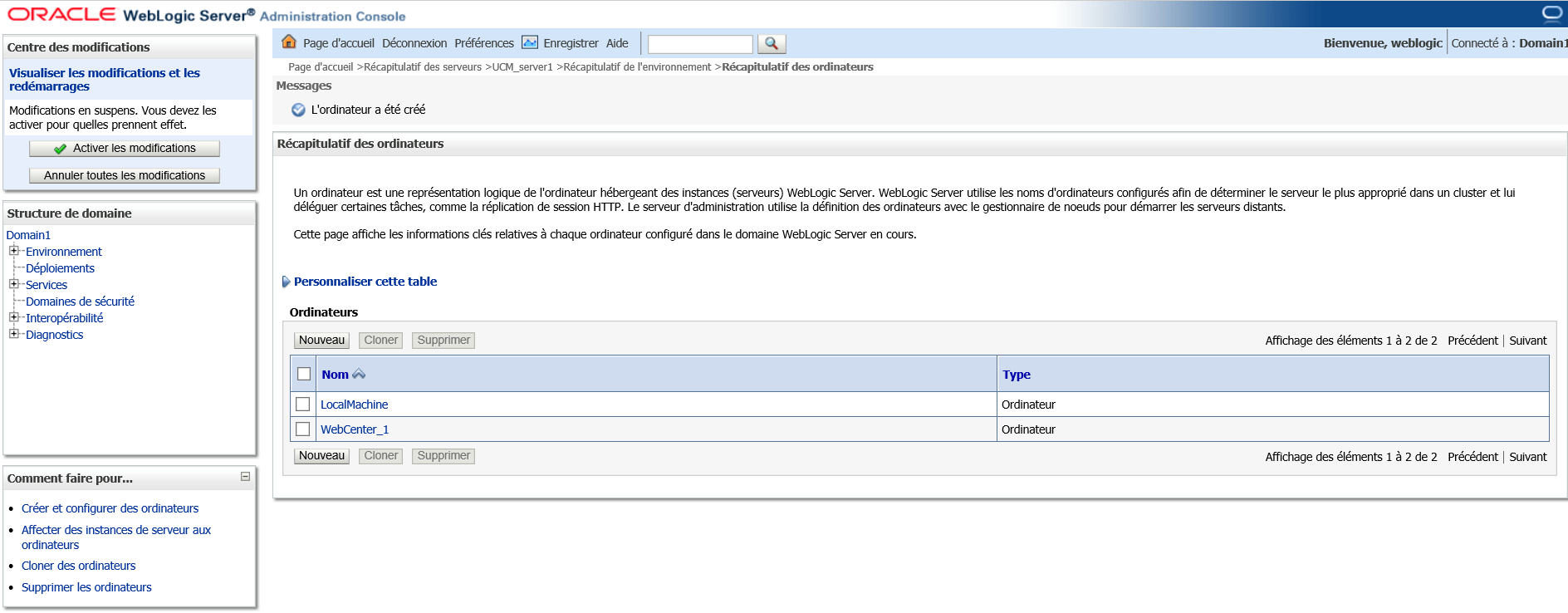The image size is (1568, 613).
Task: Expand the Services tree node
Action: pos(13,284)
